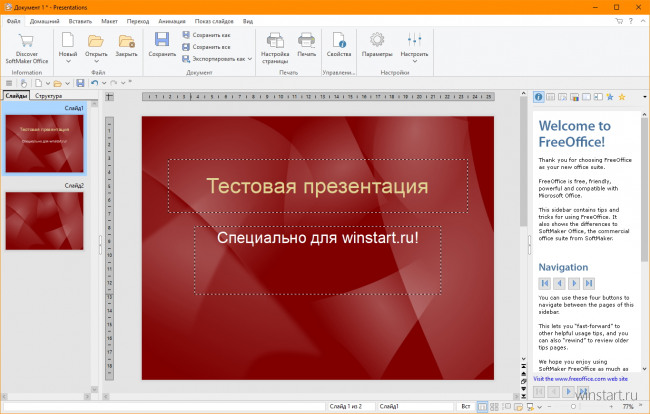Select the Структура panel tab
The height and width of the screenshot is (414, 650).
coord(49,96)
